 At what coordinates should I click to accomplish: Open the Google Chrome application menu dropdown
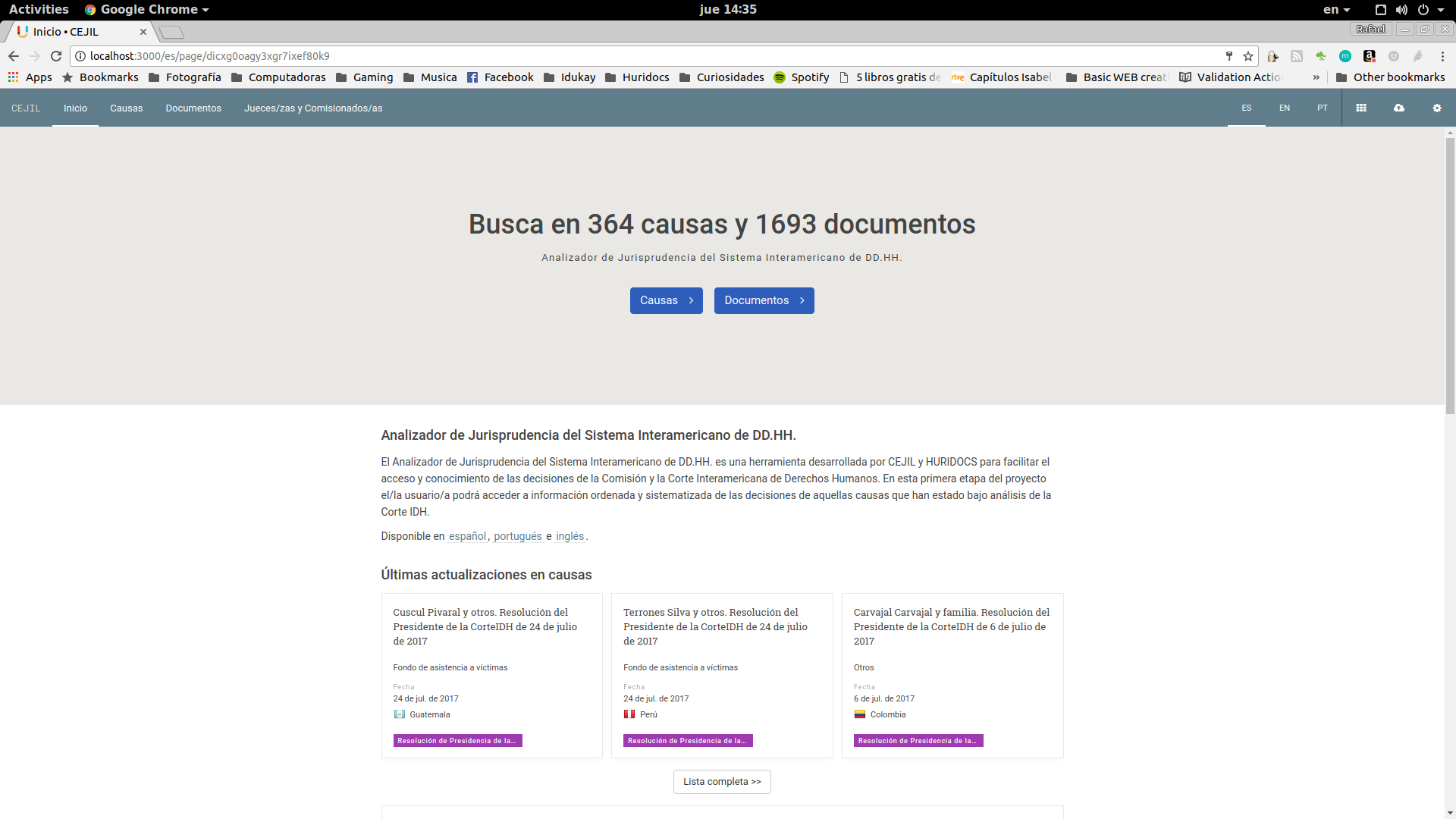pos(146,10)
